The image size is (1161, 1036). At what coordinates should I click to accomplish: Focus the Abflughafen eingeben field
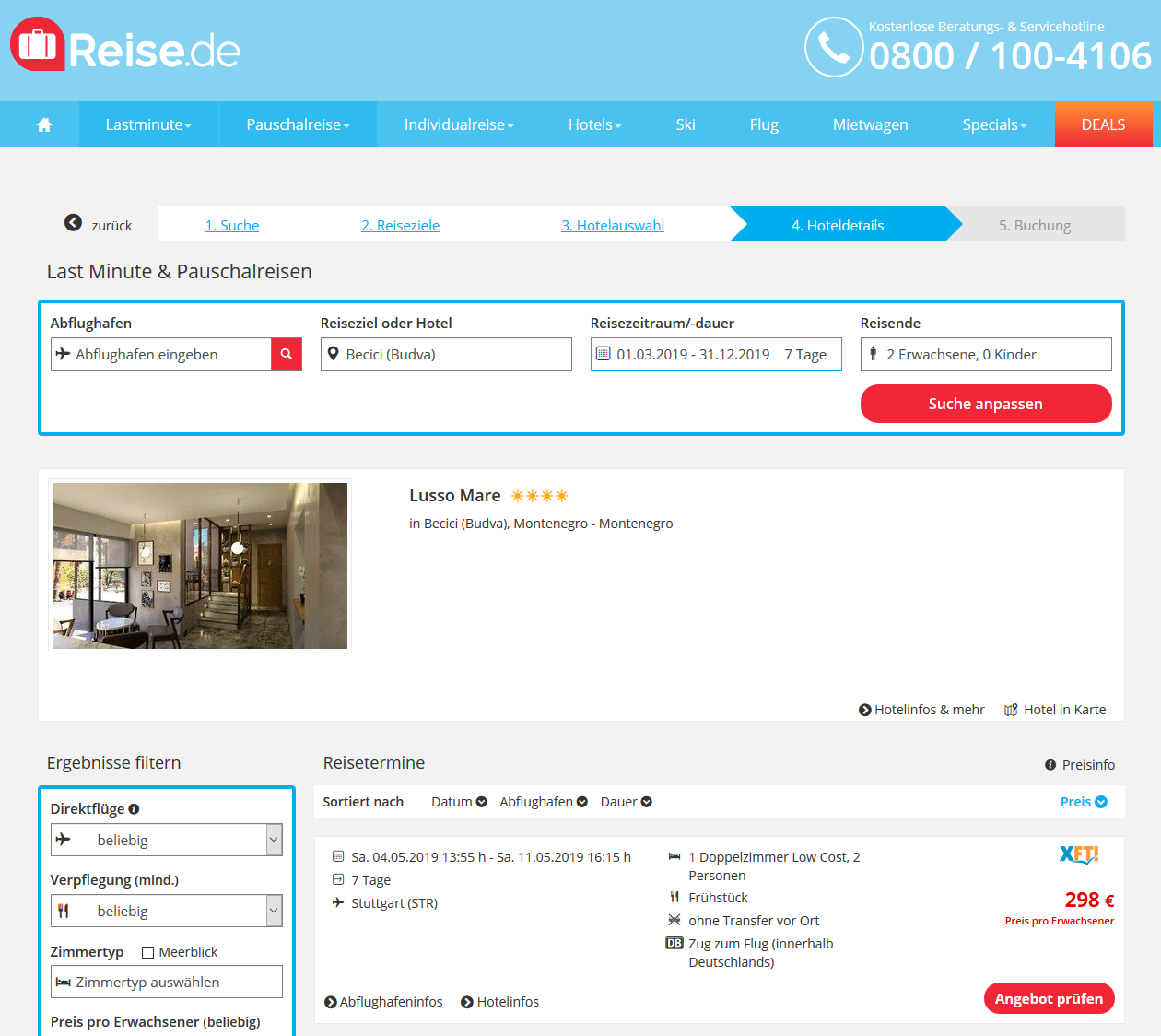161,354
